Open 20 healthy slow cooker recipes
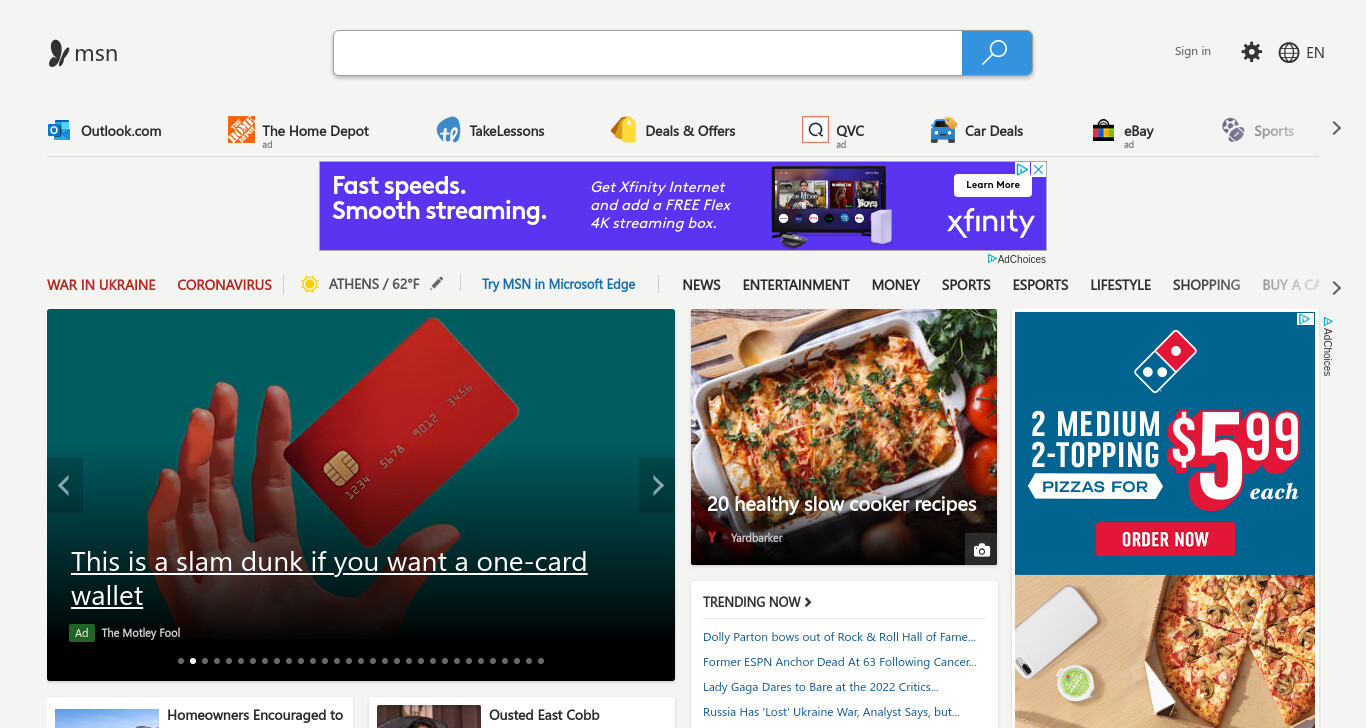Viewport: 1366px width, 728px height. tap(841, 504)
